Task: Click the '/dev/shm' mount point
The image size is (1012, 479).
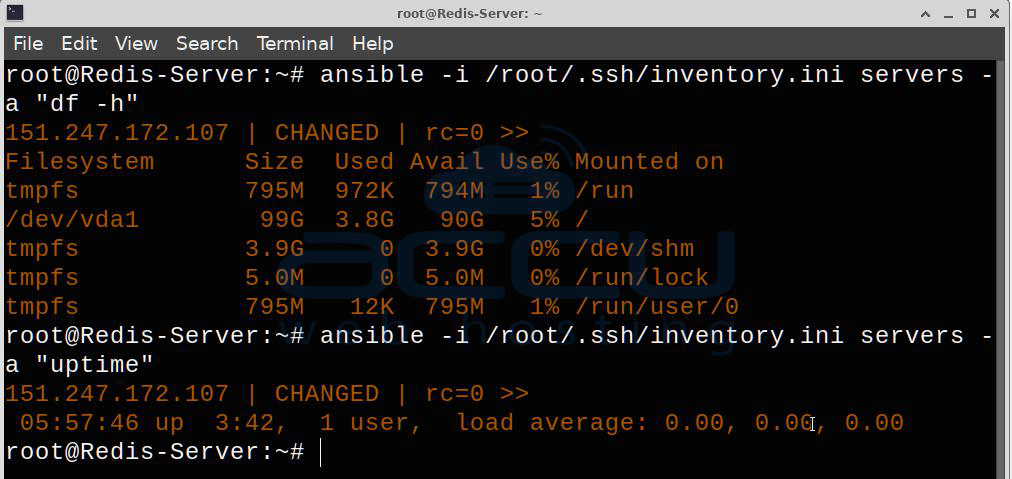Action: point(634,249)
